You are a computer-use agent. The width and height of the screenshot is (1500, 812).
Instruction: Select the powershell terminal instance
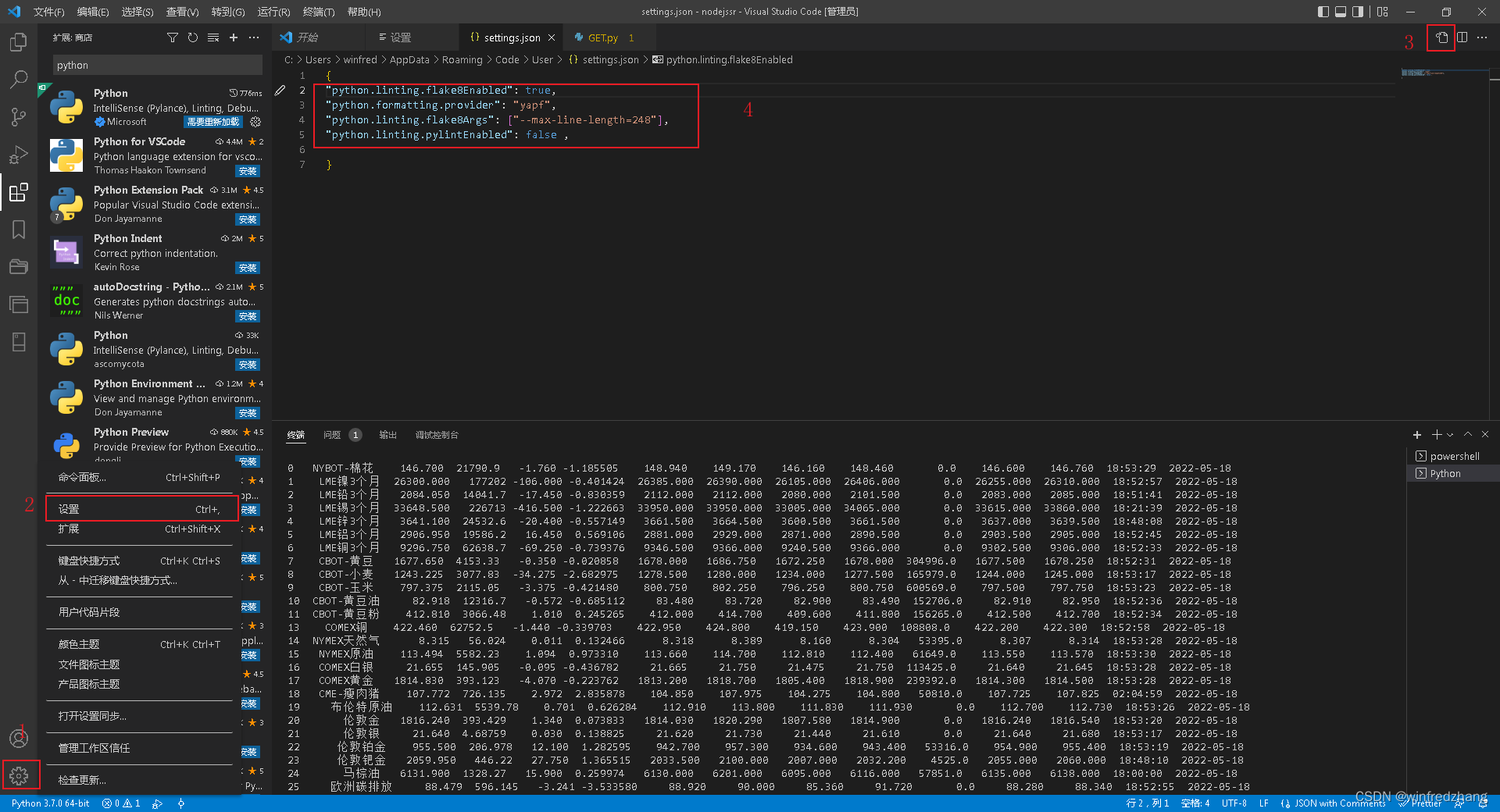pos(1453,457)
